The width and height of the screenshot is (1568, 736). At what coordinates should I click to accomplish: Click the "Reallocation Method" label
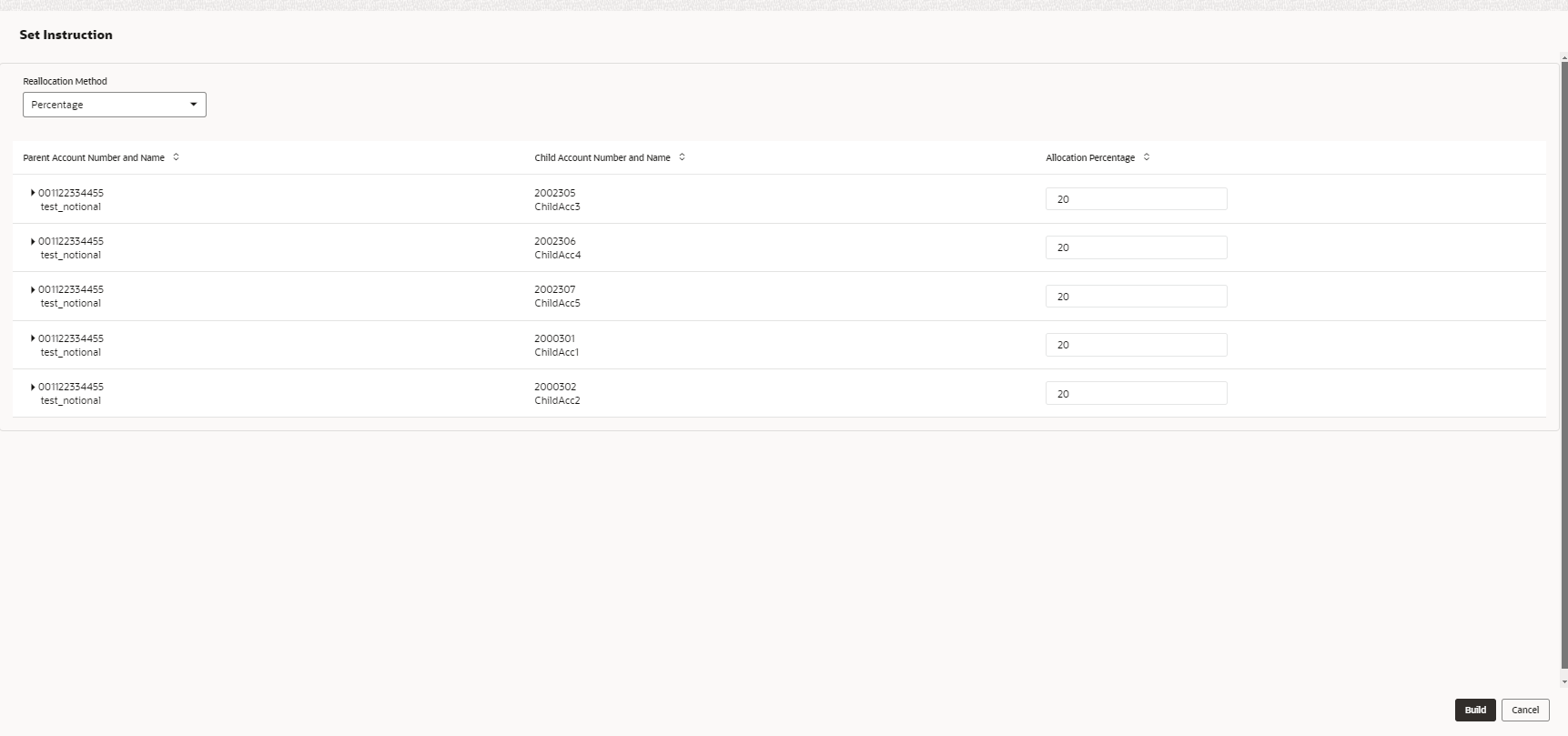point(65,81)
